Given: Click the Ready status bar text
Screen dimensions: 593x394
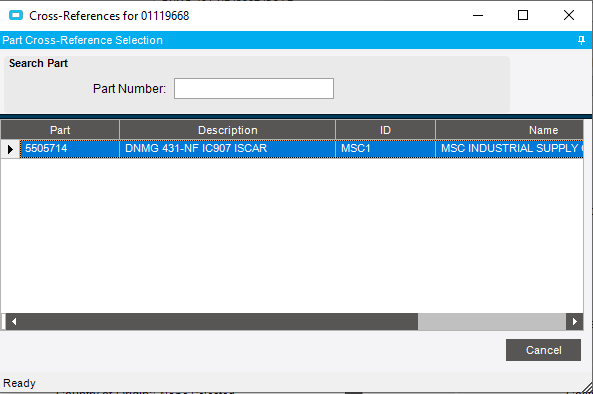Looking at the screenshot, I should point(19,383).
